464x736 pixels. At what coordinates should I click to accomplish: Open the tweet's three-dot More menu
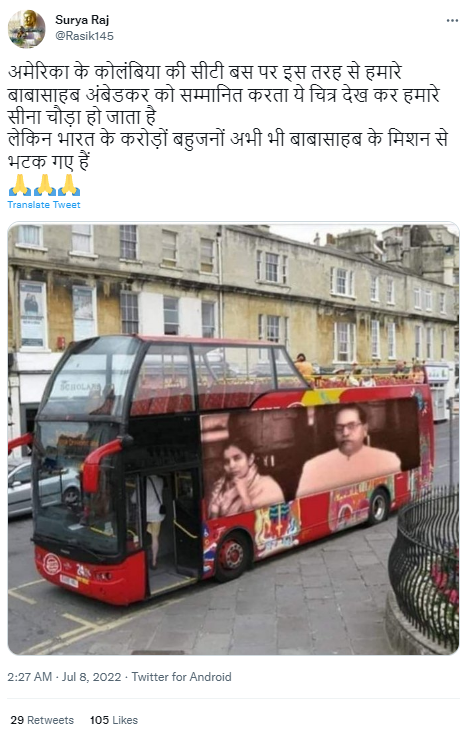point(452,21)
